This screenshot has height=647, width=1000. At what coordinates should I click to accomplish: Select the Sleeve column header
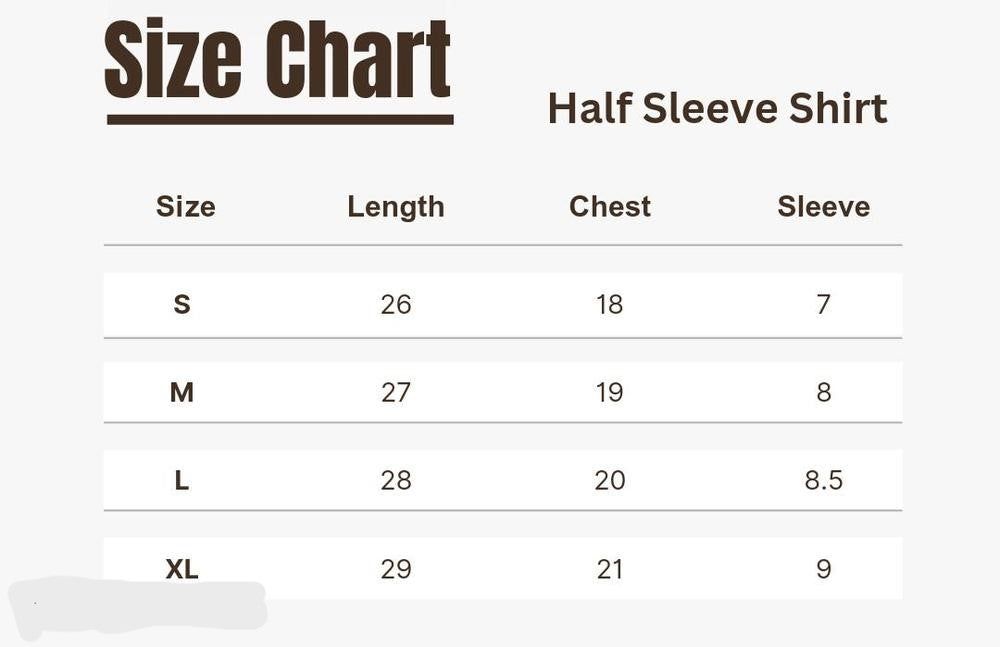[x=823, y=207]
